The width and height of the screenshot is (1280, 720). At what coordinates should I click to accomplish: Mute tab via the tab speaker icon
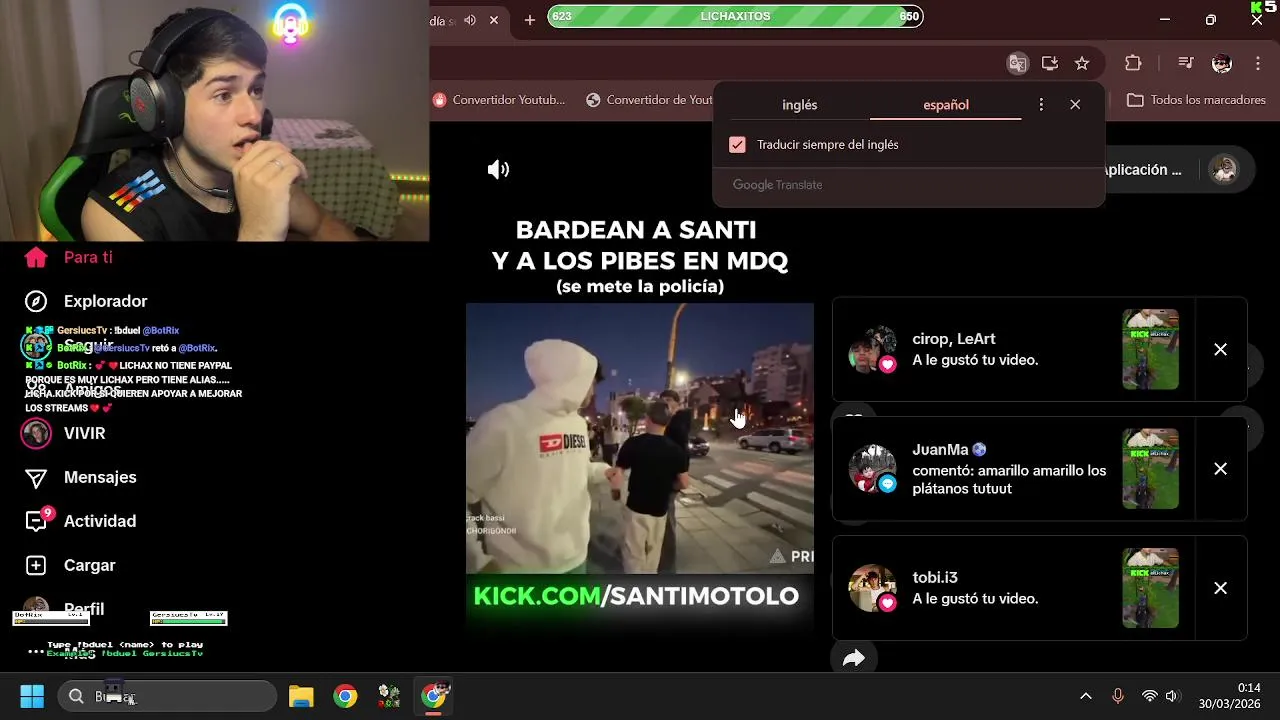tap(469, 20)
